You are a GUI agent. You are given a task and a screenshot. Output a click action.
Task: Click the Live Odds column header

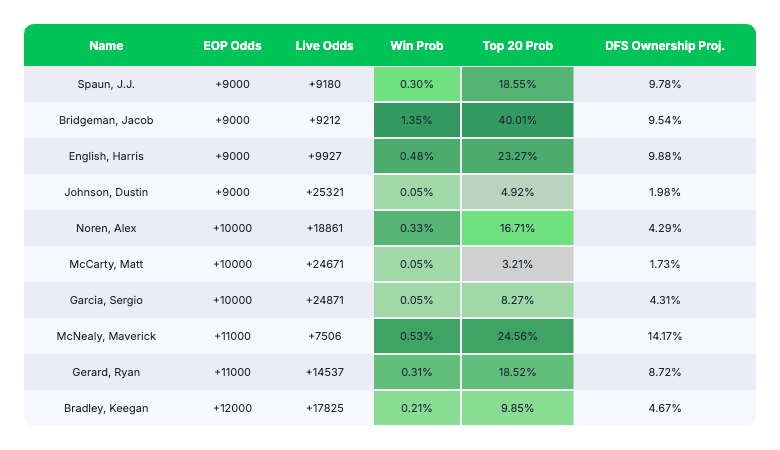[324, 46]
